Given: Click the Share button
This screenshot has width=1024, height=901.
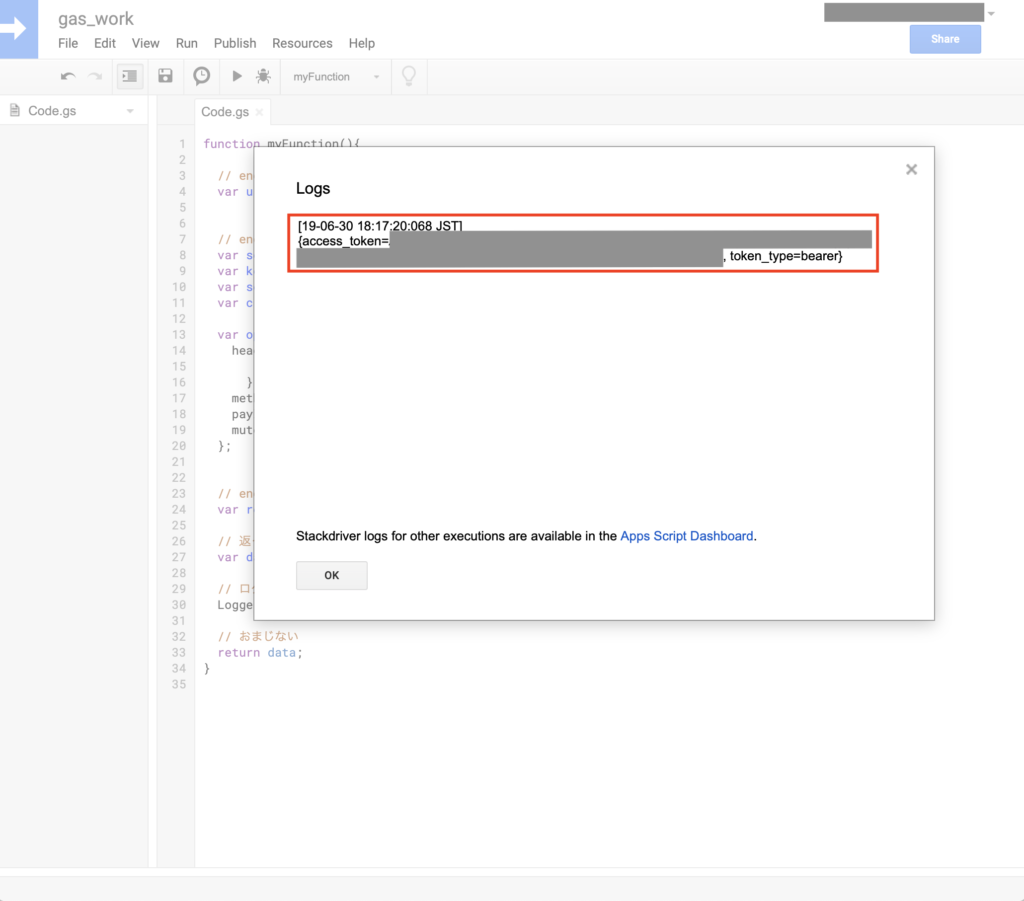Looking at the screenshot, I should point(945,39).
